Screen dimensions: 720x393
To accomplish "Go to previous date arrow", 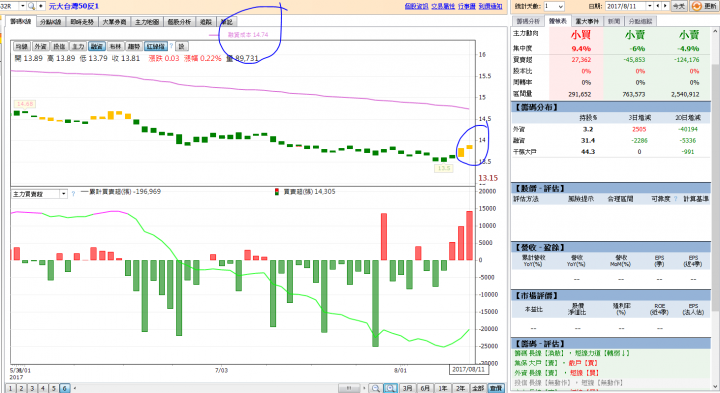I will (658, 6).
